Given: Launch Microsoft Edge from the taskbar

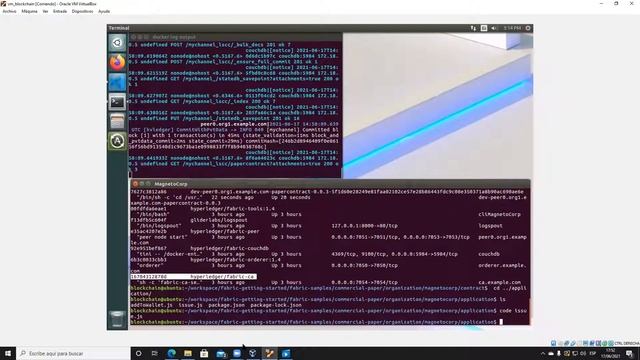Looking at the screenshot, I should 171,353.
